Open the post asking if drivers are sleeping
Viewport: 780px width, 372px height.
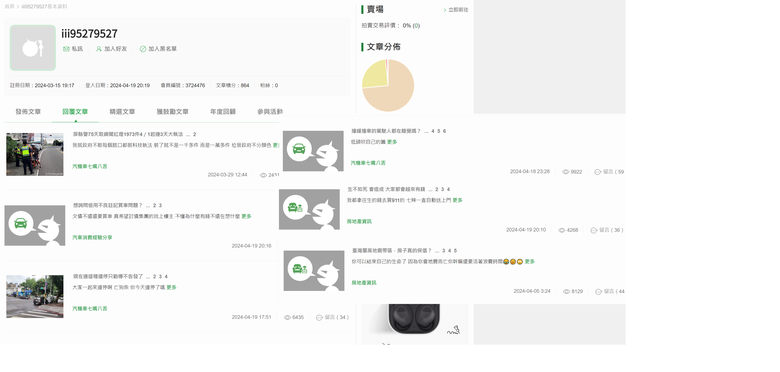386,131
